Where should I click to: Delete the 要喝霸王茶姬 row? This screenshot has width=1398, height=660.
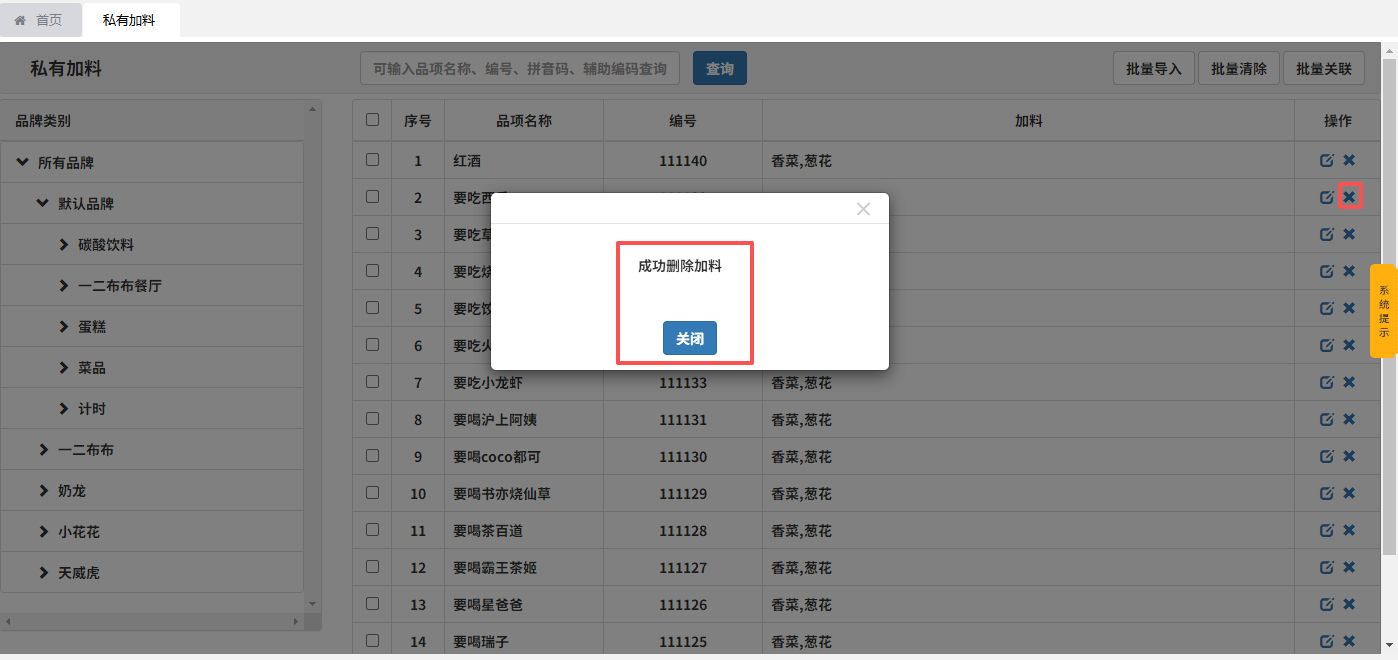pos(1349,567)
